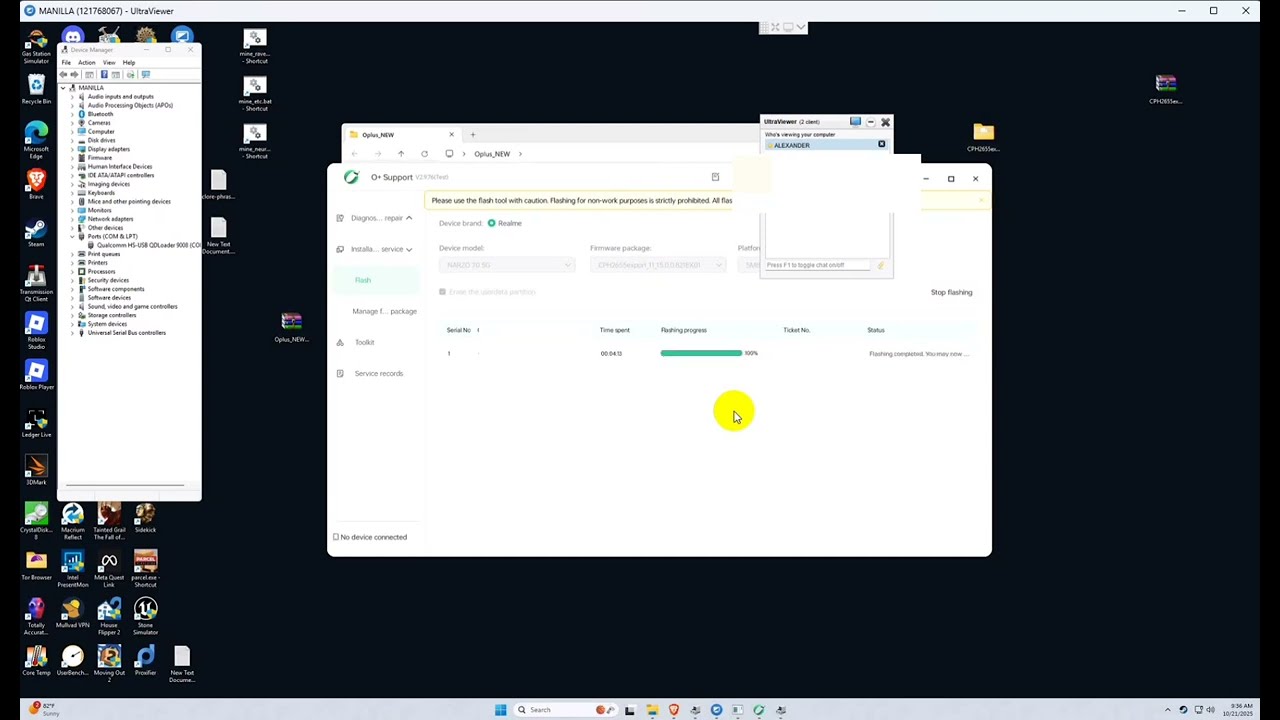1280x720 pixels.
Task: Open View menu in Device Manager
Action: point(109,62)
